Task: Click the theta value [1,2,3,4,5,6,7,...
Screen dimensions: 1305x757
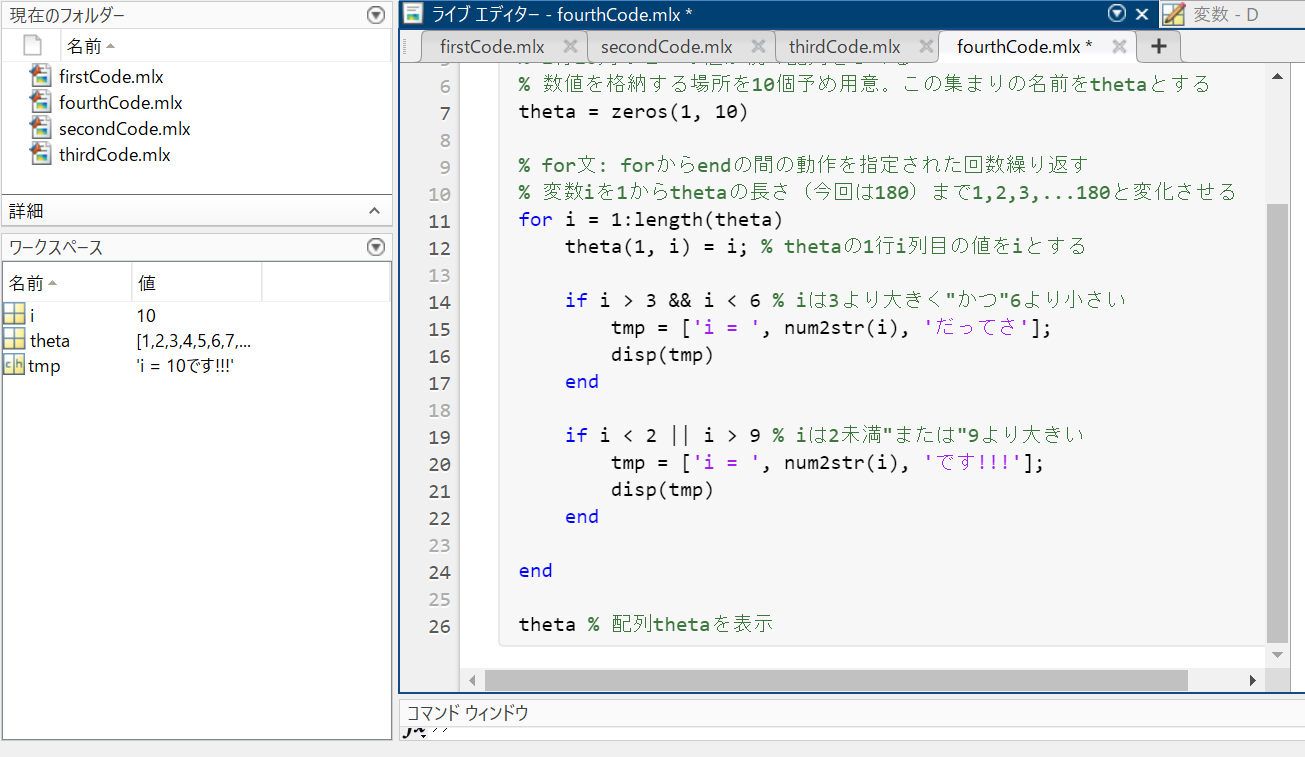Action: pos(193,341)
